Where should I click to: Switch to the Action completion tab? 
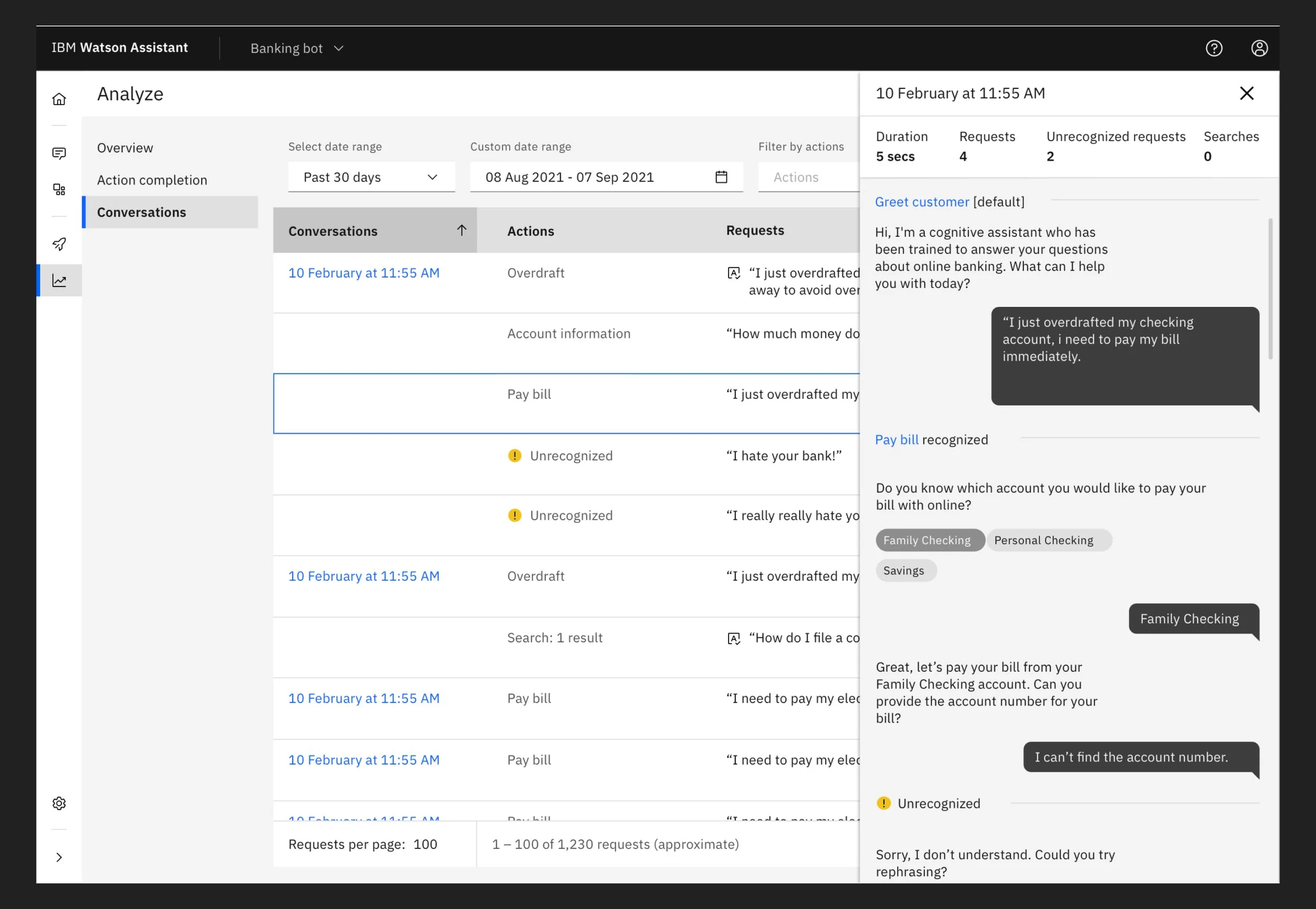pyautogui.click(x=152, y=180)
